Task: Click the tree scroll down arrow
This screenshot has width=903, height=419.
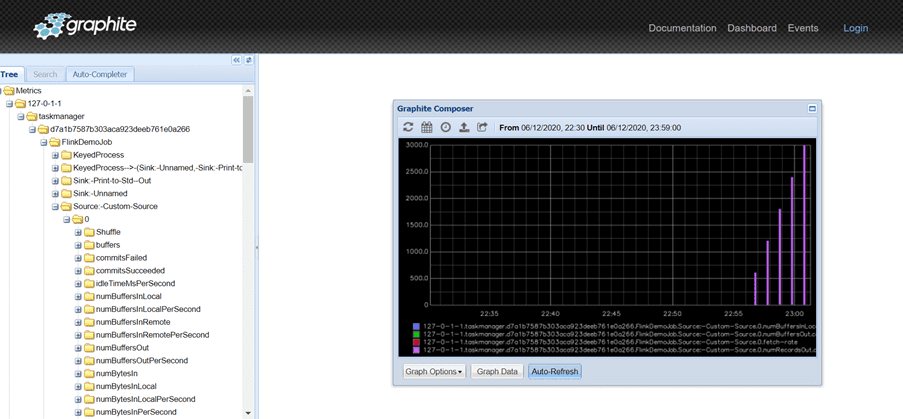Action: tap(248, 413)
